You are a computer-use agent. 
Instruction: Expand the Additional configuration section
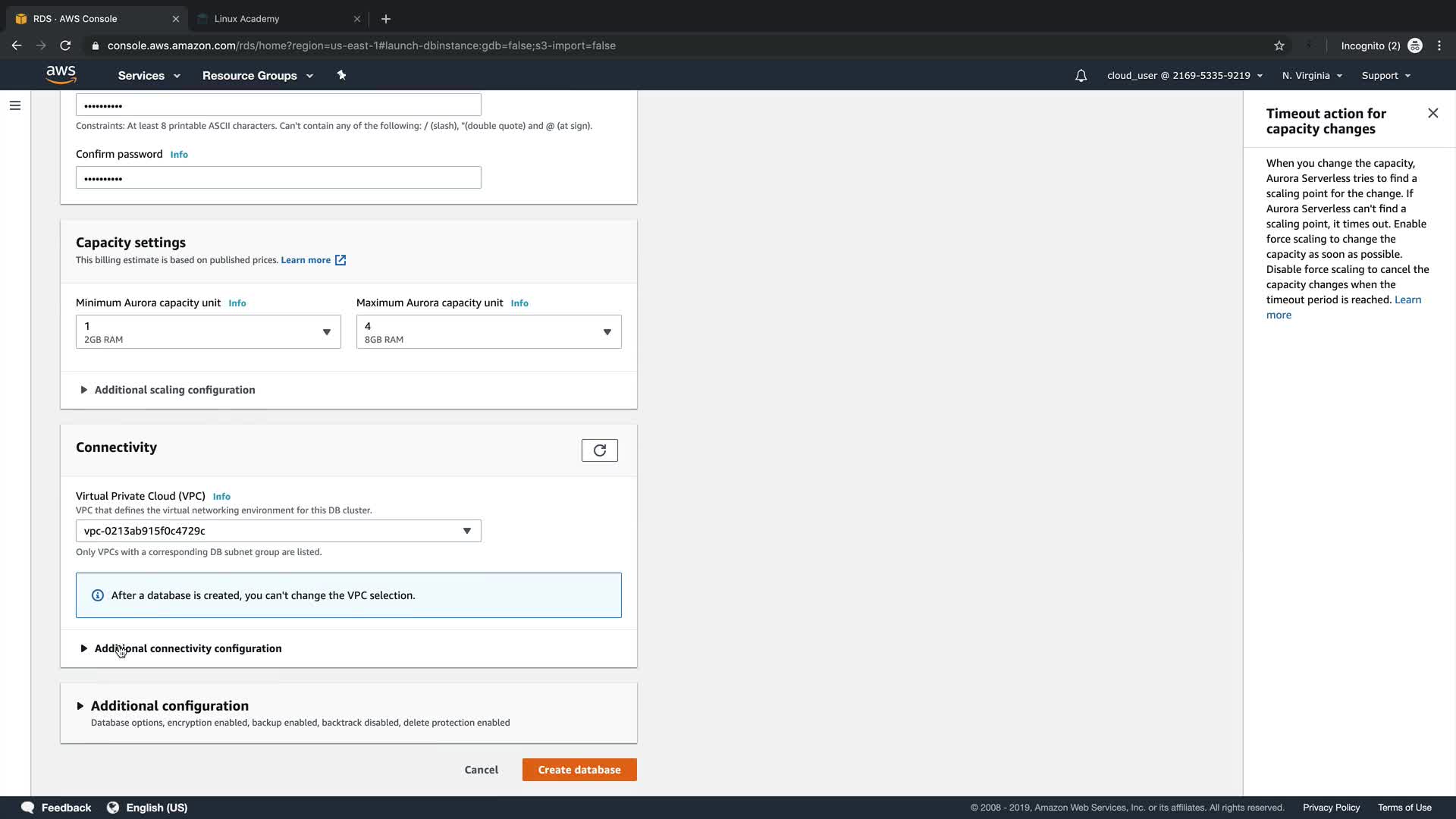169,706
